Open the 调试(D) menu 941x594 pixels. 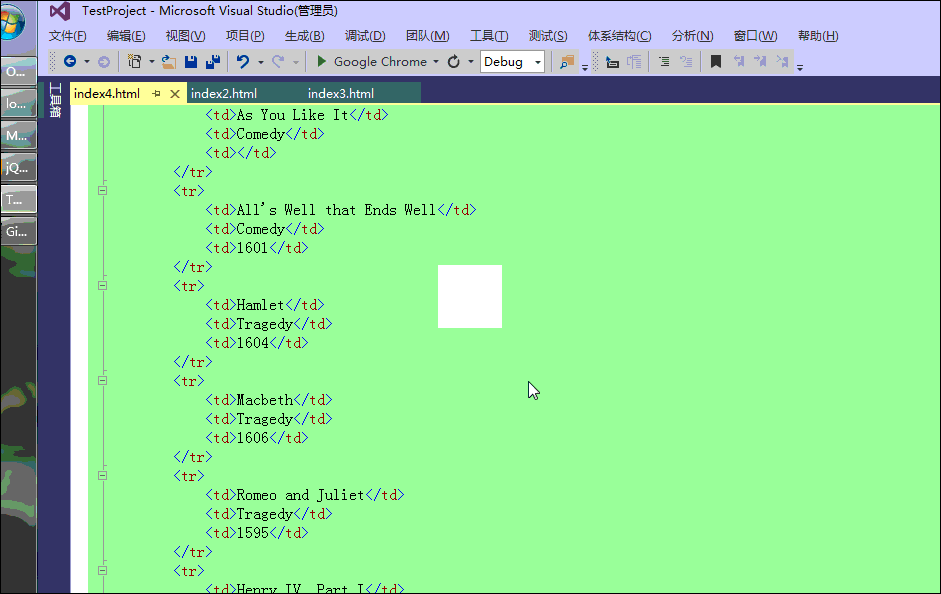coord(365,36)
